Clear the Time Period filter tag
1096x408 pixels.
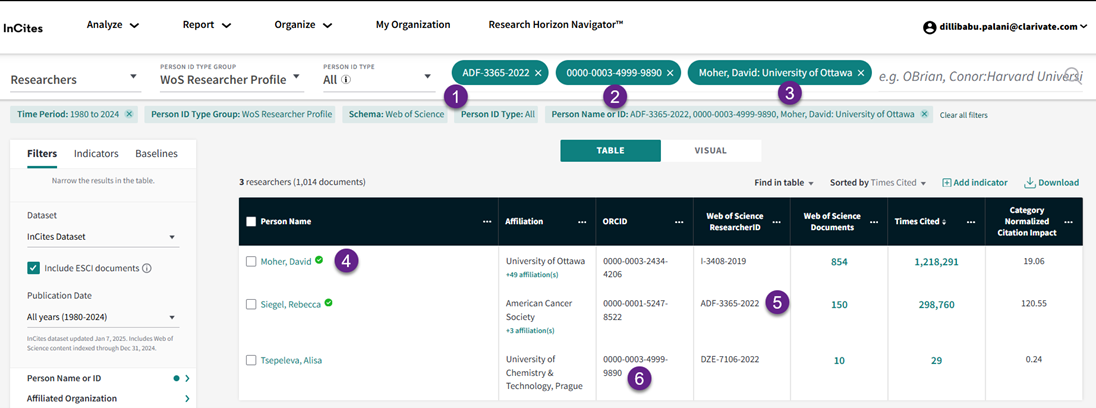(x=129, y=114)
